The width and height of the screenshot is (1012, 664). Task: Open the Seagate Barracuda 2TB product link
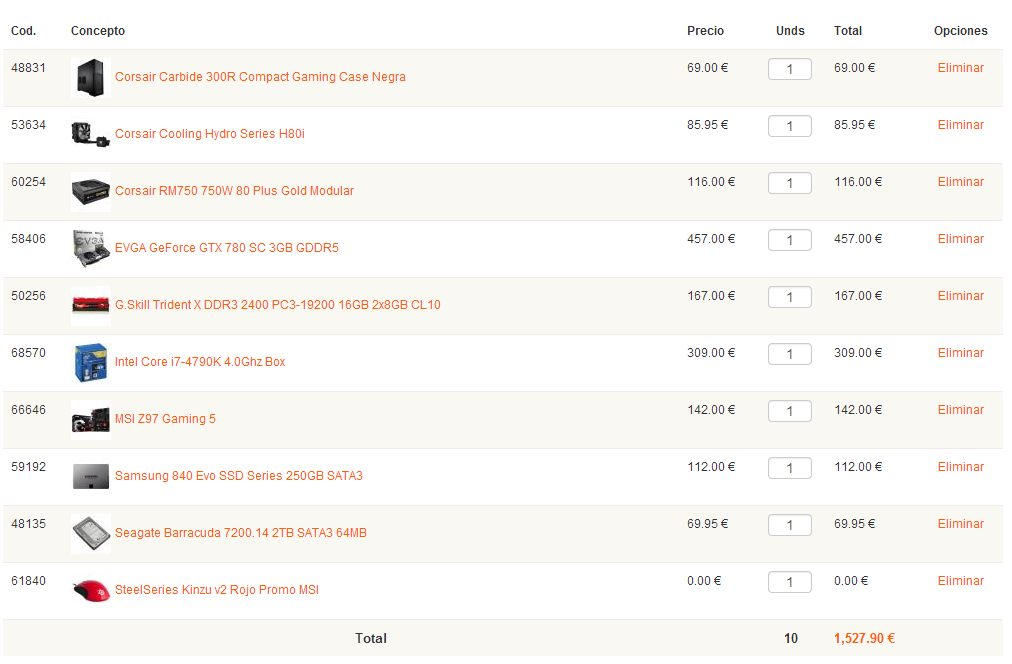click(x=240, y=533)
